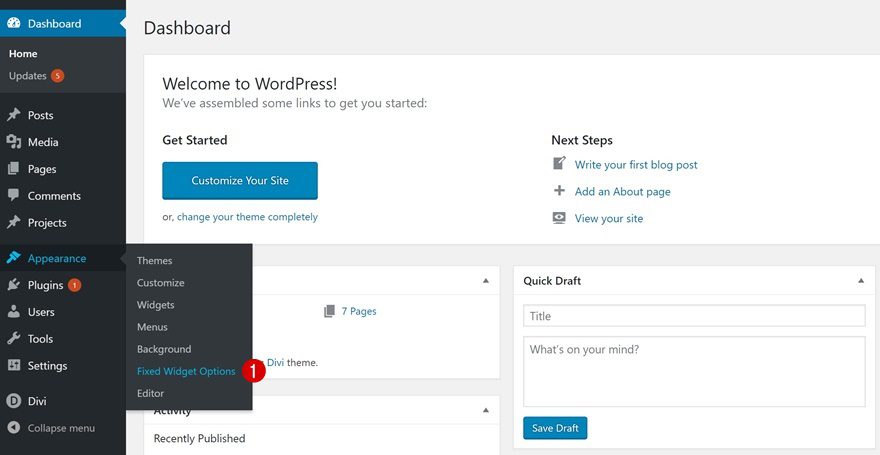
Task: Click the Comments speech bubble icon
Action: click(x=14, y=196)
